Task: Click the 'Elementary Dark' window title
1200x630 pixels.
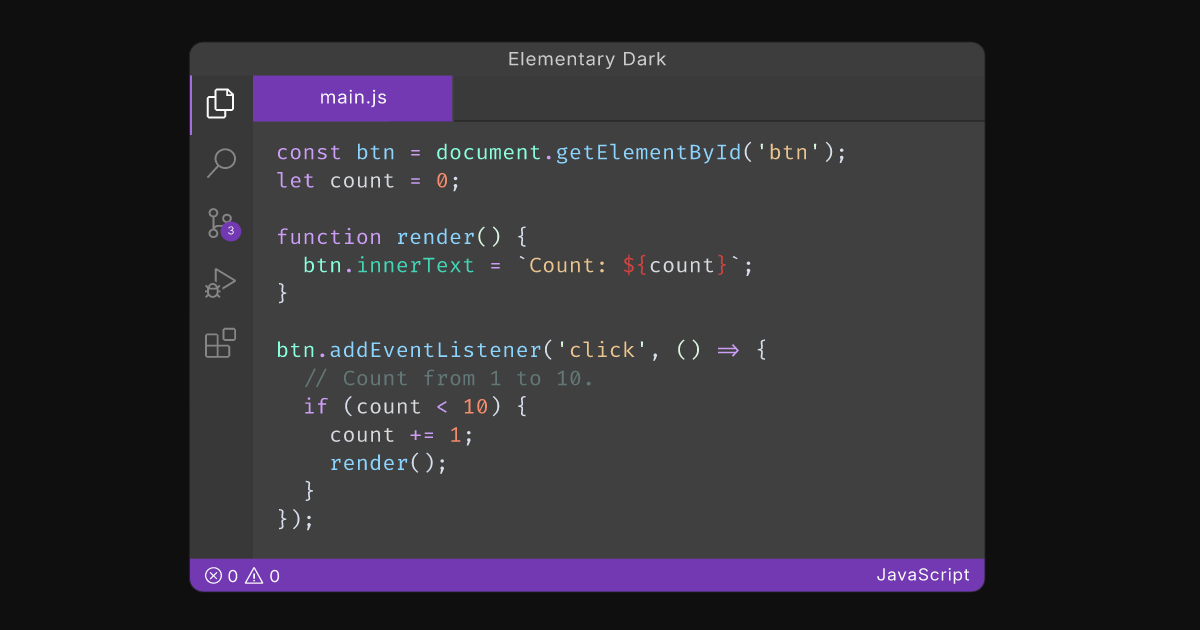Action: [x=587, y=59]
